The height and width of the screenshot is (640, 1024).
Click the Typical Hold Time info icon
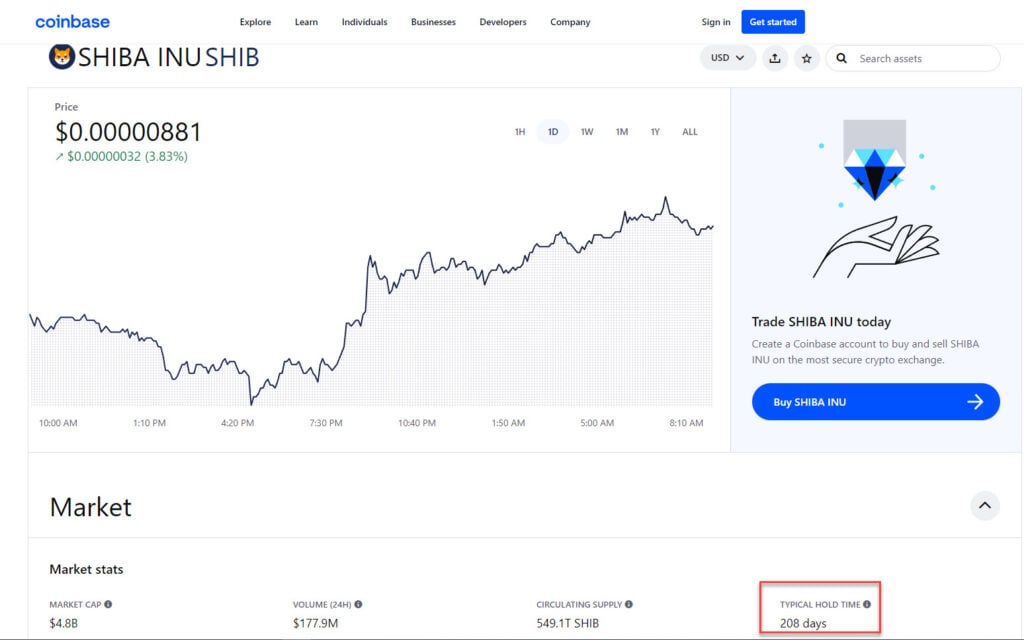(867, 604)
